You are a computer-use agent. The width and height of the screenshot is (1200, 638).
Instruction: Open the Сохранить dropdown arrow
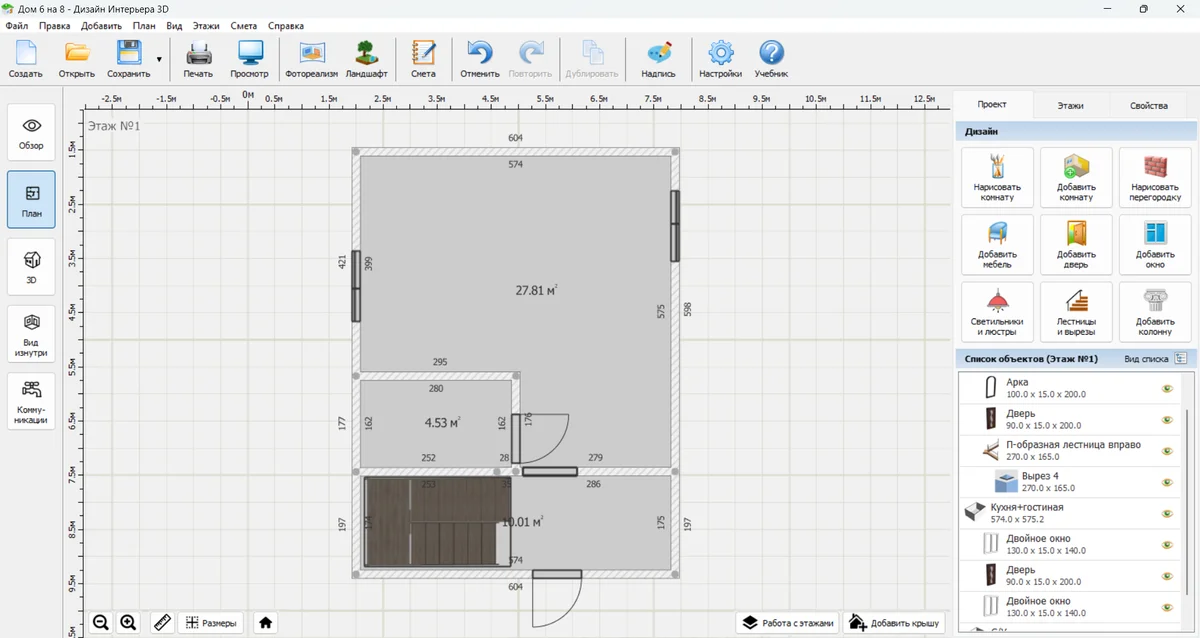pyautogui.click(x=159, y=60)
